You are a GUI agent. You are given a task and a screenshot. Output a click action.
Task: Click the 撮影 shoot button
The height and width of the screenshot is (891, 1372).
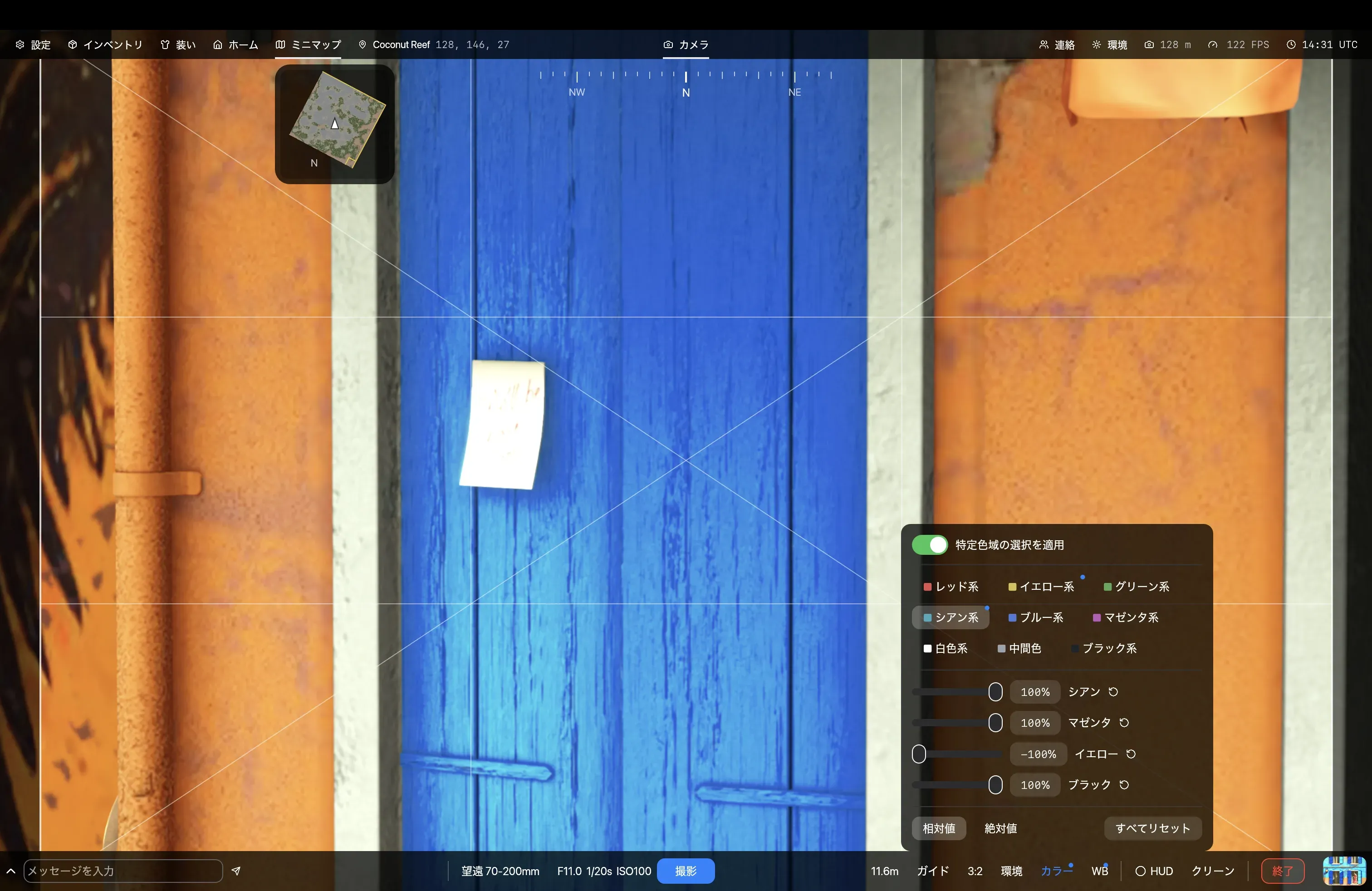tap(686, 871)
